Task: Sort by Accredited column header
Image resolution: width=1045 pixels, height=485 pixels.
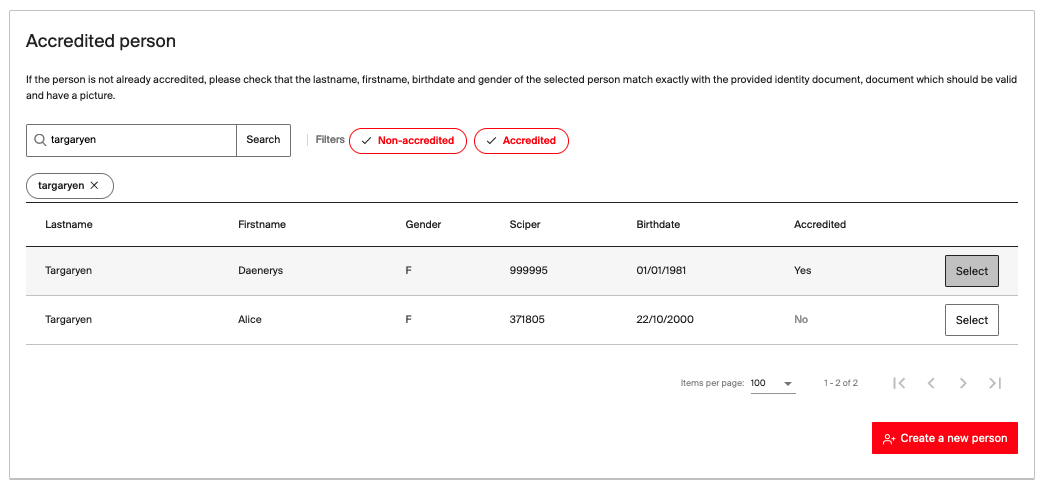Action: 820,225
